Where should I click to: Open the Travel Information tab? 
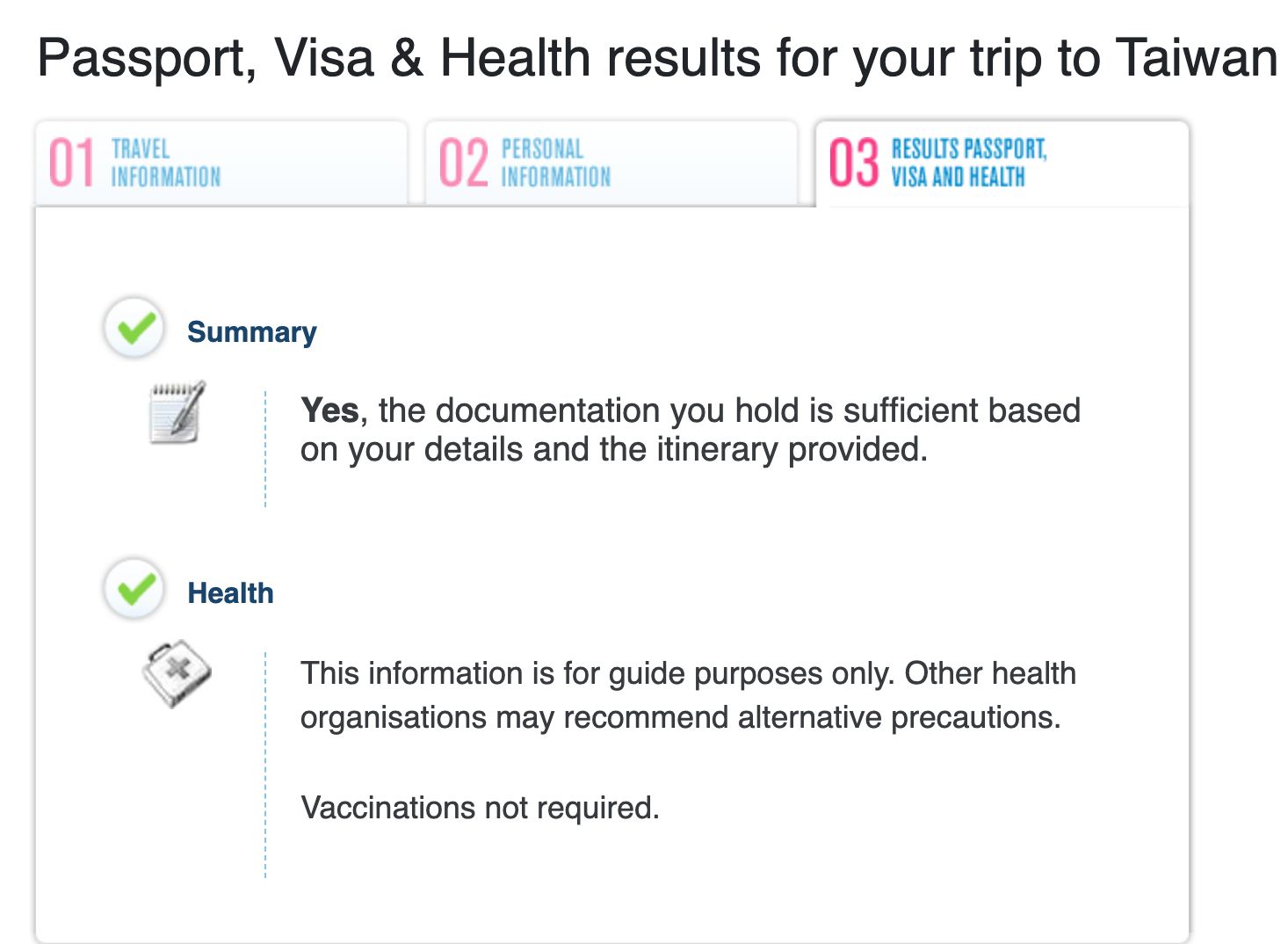(165, 163)
